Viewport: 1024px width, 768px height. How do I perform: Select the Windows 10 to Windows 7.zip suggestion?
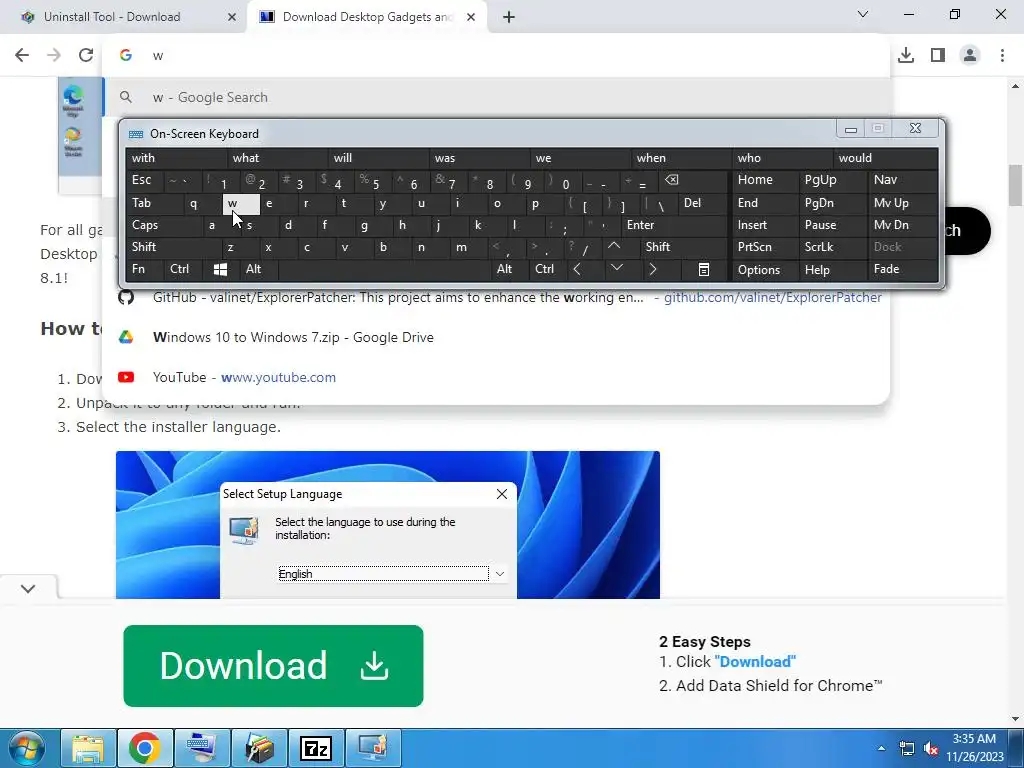click(x=496, y=338)
